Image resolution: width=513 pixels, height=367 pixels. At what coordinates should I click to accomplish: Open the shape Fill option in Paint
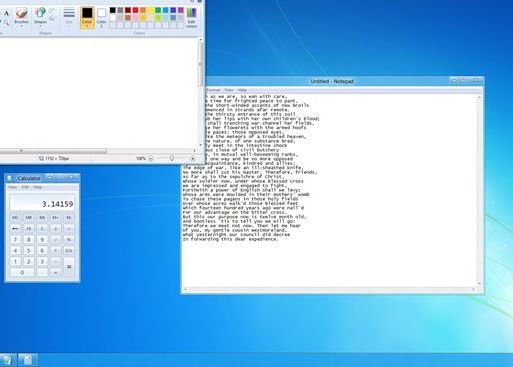52,19
